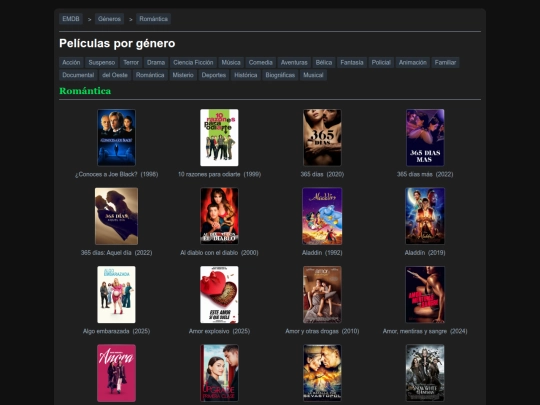Click title text 365 días: Aquel día (2022)
Viewport: 540px width, 405px height.
coord(116,253)
